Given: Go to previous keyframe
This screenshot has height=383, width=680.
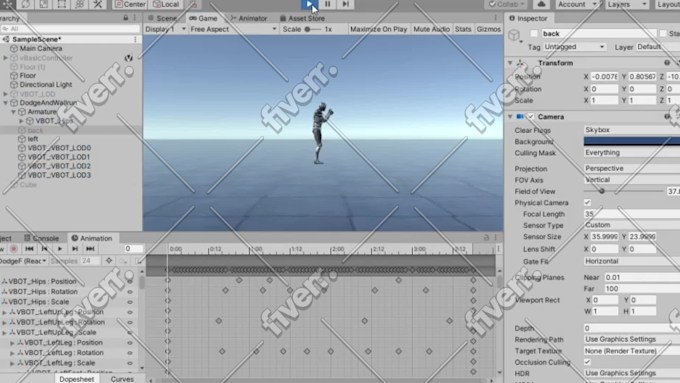Looking at the screenshot, I should (44, 249).
